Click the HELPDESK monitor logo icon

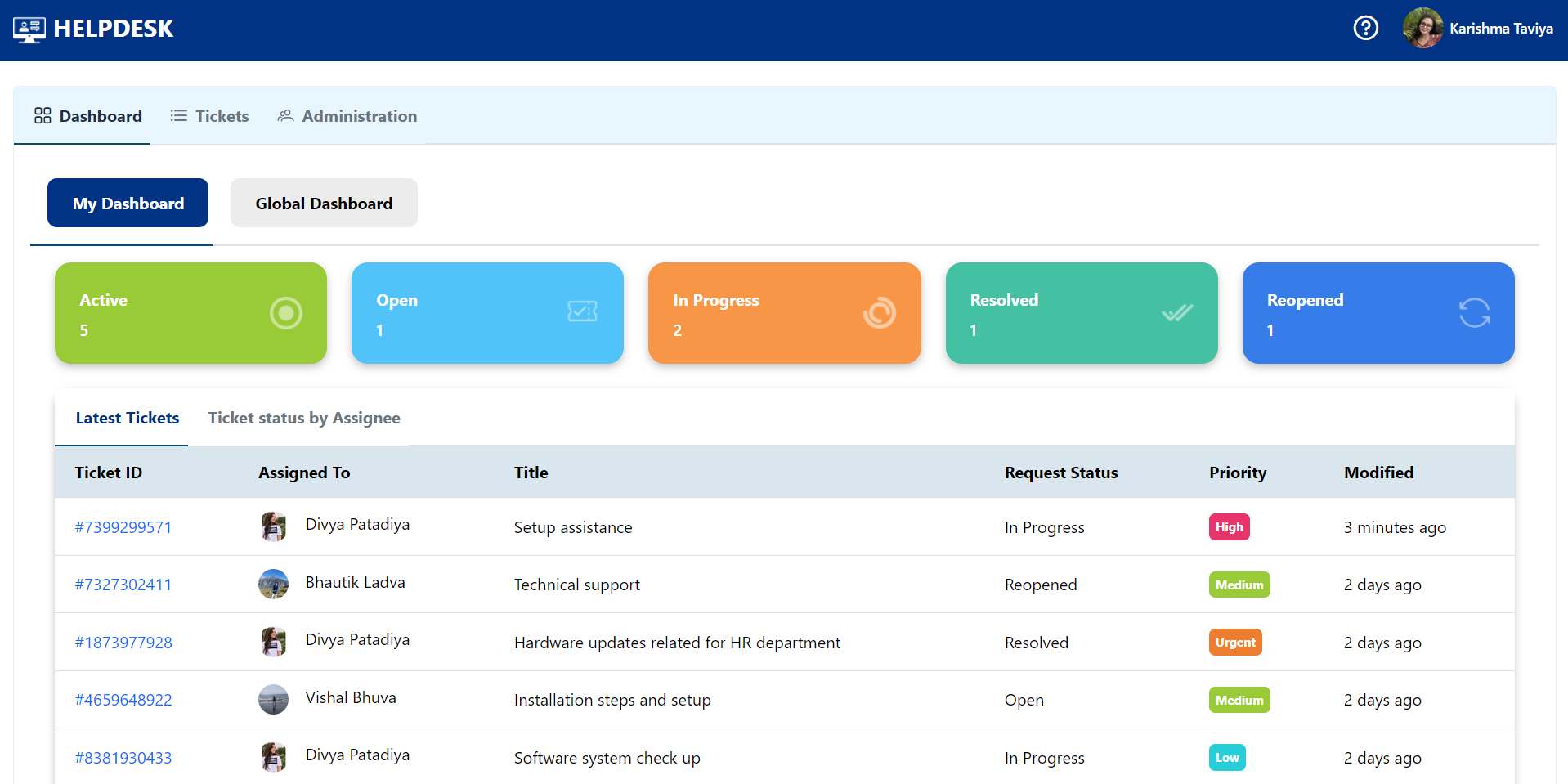pyautogui.click(x=29, y=28)
